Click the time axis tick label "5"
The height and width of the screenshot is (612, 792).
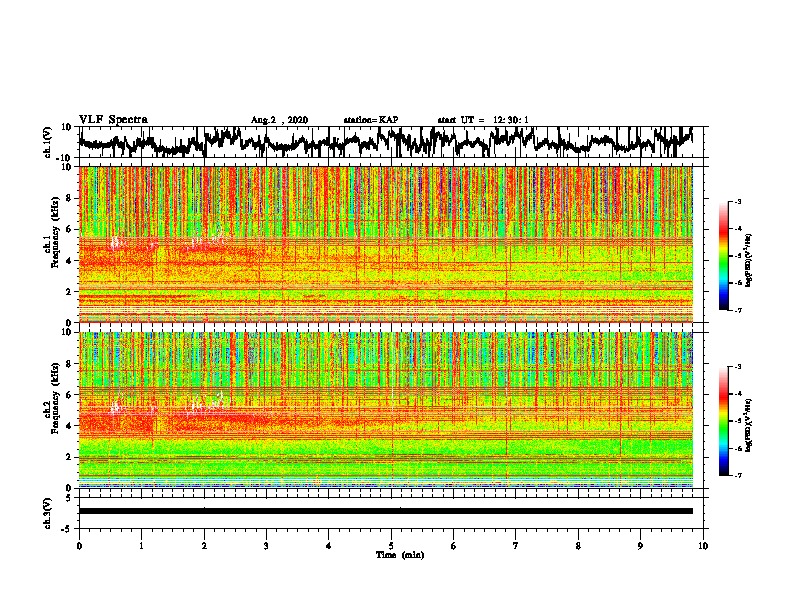391,546
